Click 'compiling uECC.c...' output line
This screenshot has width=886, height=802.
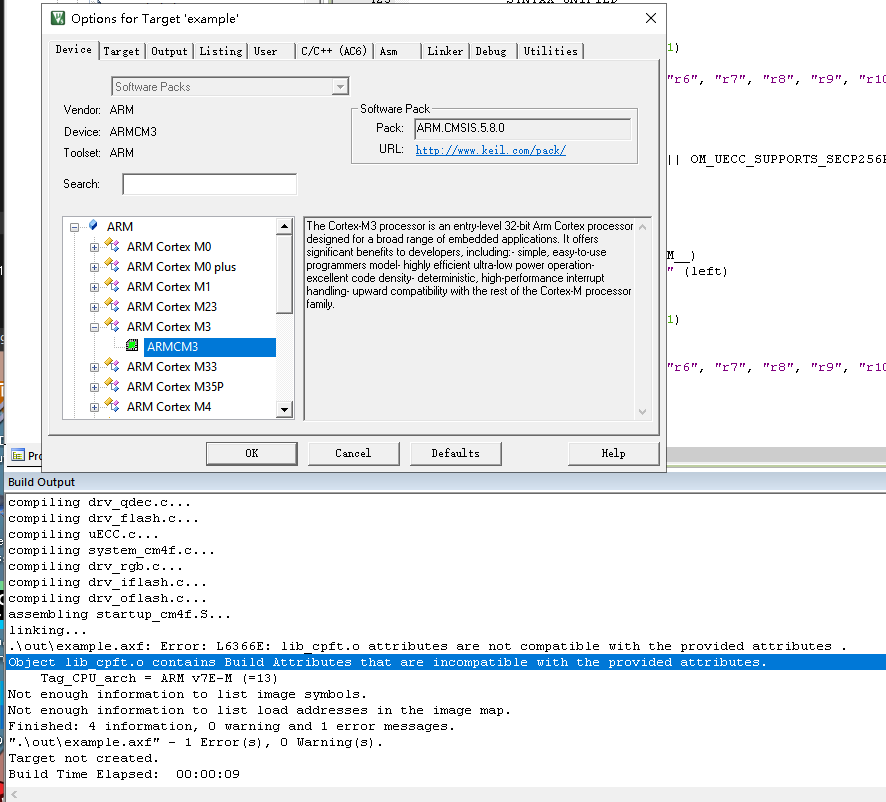tap(83, 534)
